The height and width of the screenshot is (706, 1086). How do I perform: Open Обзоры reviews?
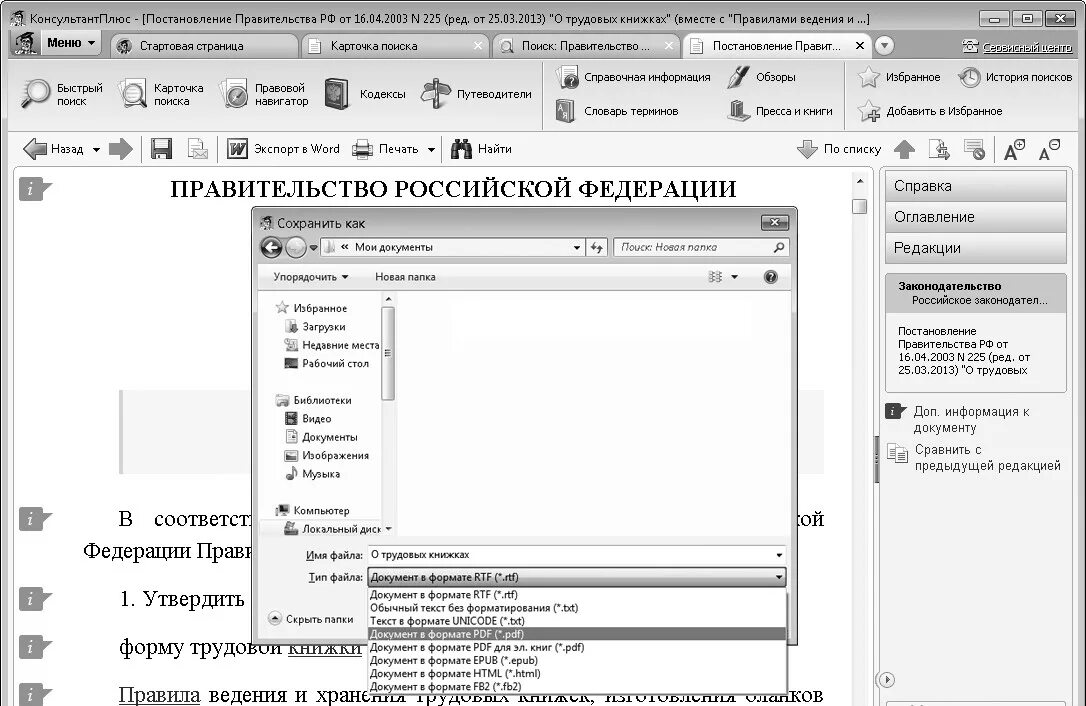click(761, 77)
